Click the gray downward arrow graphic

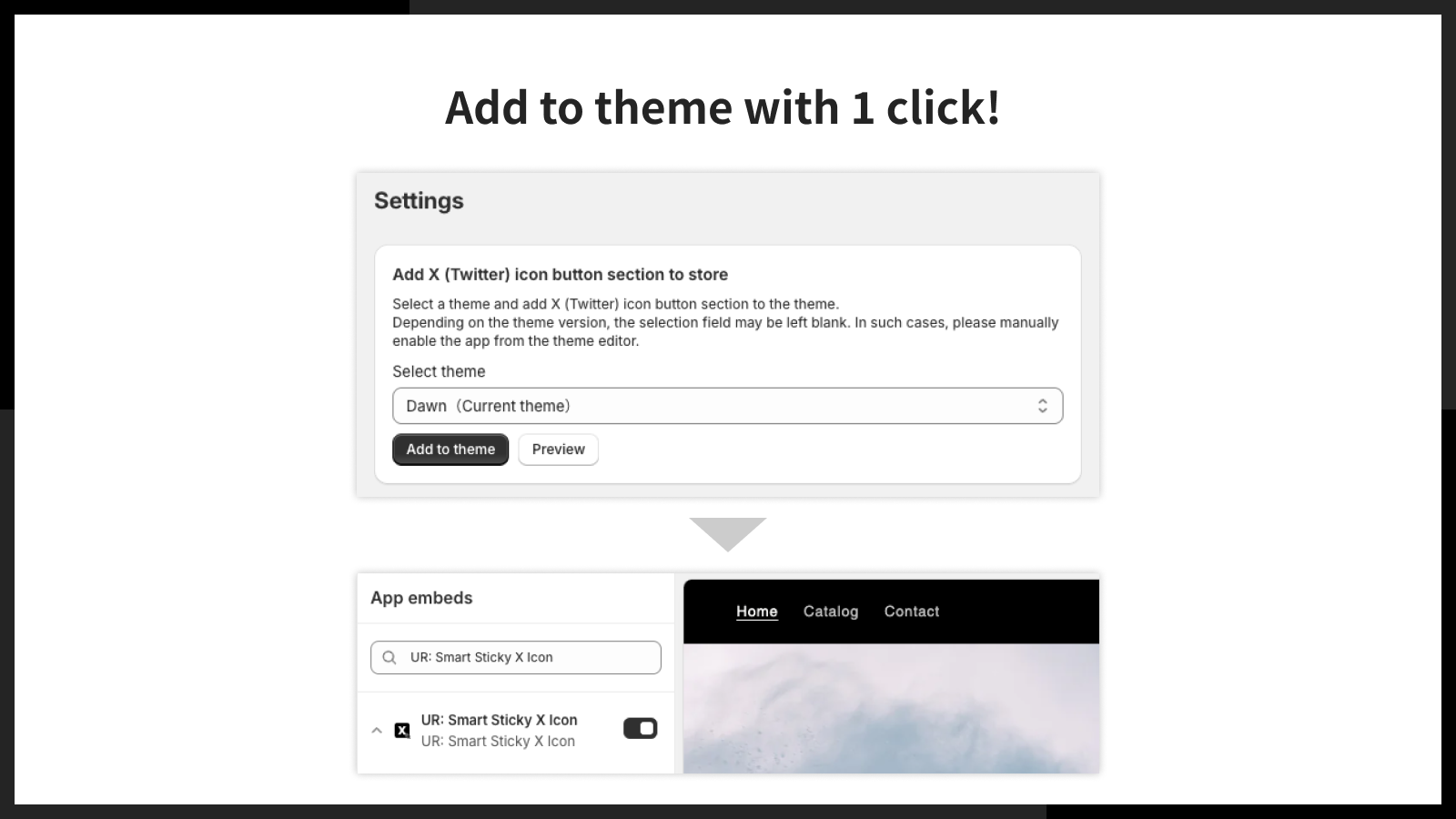pyautogui.click(x=728, y=534)
